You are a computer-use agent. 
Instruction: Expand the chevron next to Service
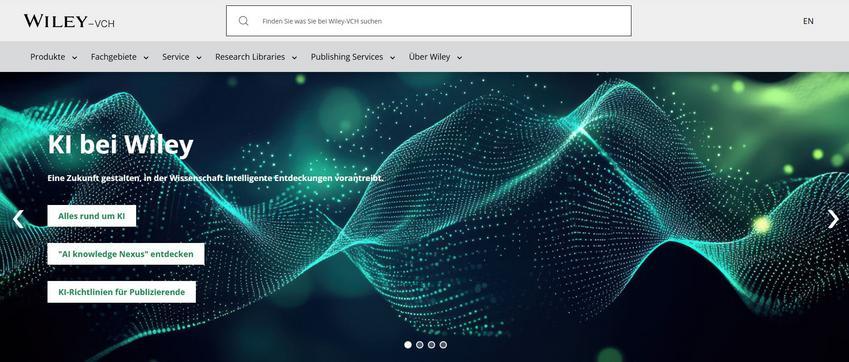(x=199, y=57)
